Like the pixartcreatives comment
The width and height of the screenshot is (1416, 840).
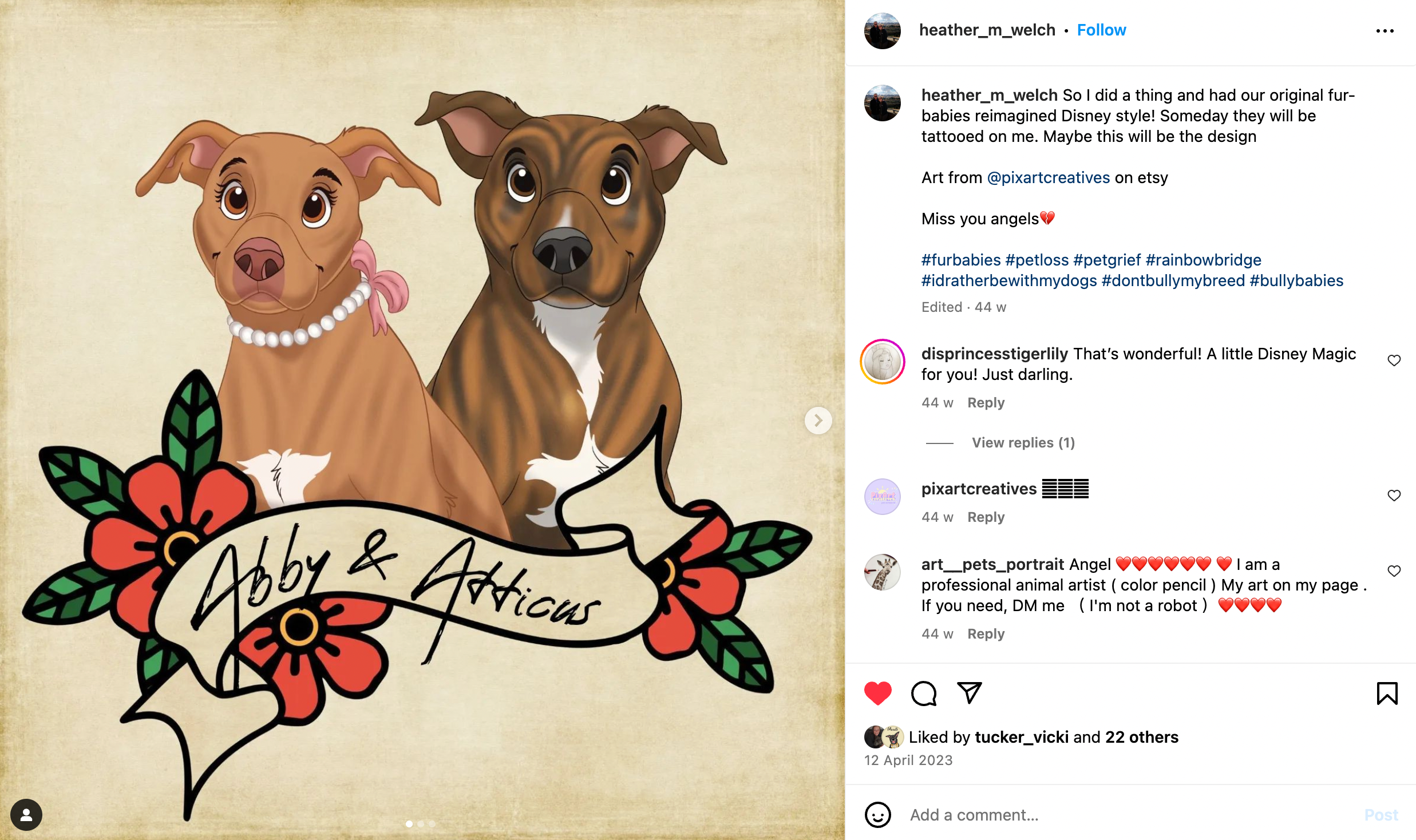1394,496
